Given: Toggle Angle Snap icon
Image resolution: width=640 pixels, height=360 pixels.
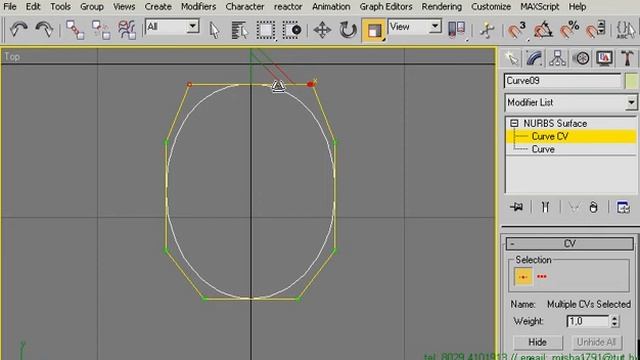Looking at the screenshot, I should [x=543, y=30].
